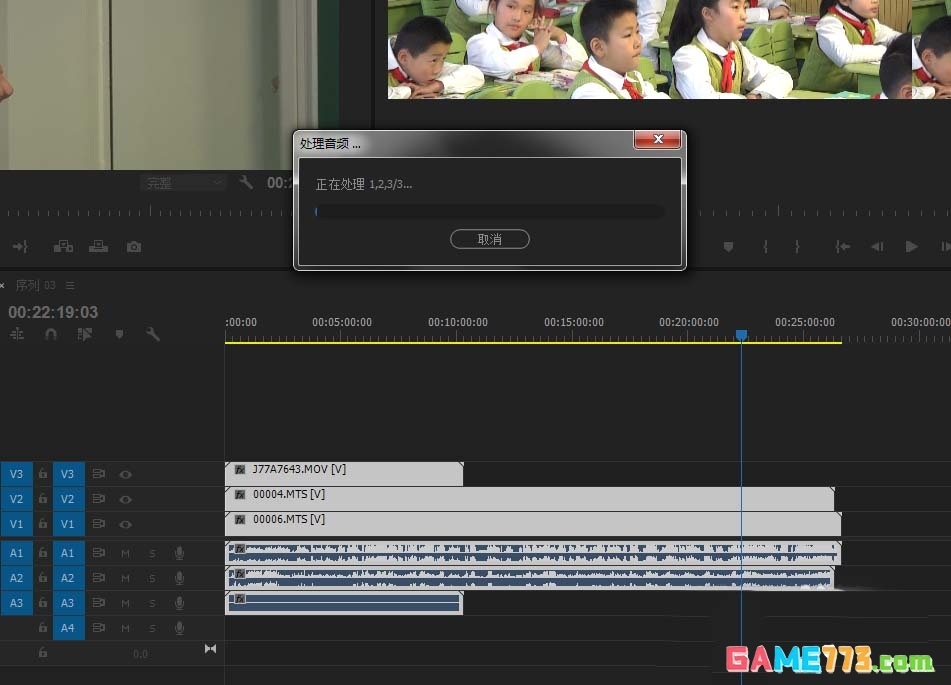The height and width of the screenshot is (685, 951).
Task: Toggle sync lock on V2 track
Action: [99, 498]
